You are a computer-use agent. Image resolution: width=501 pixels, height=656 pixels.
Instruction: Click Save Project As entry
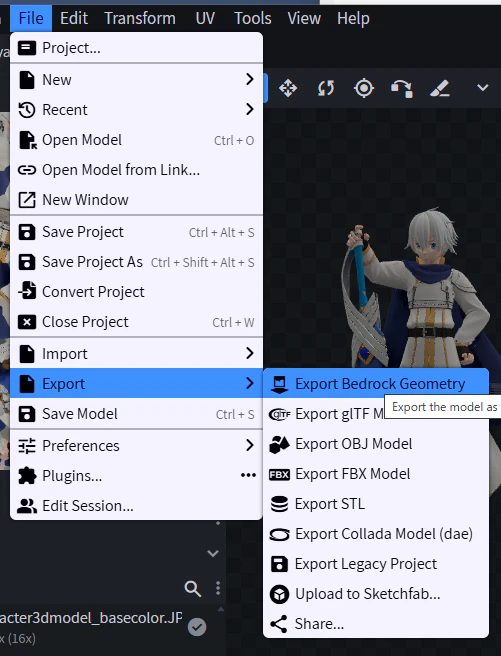(x=136, y=262)
